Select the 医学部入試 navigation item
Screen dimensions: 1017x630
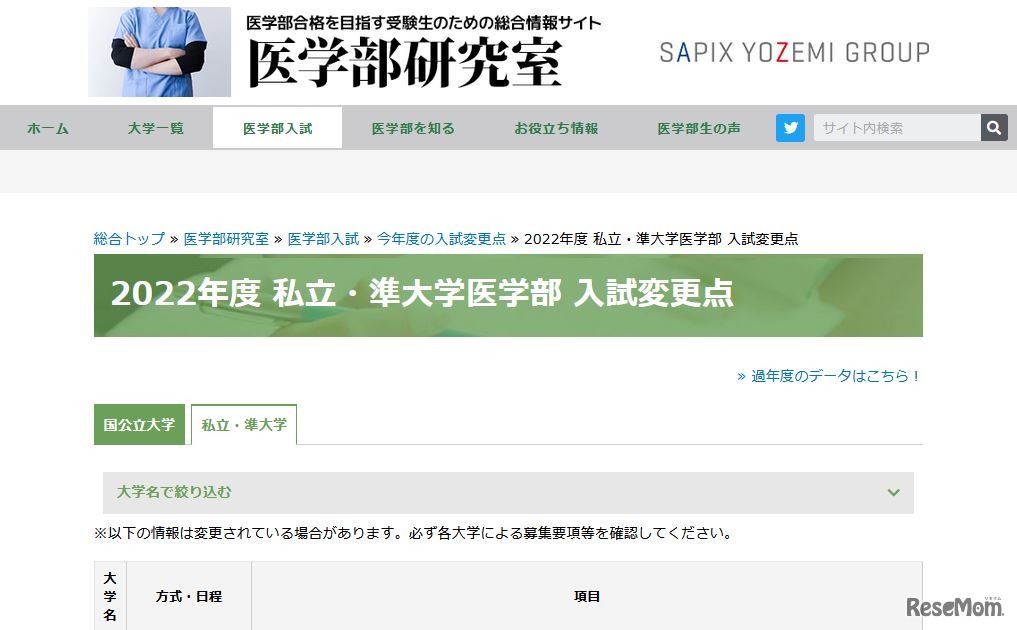click(x=277, y=128)
